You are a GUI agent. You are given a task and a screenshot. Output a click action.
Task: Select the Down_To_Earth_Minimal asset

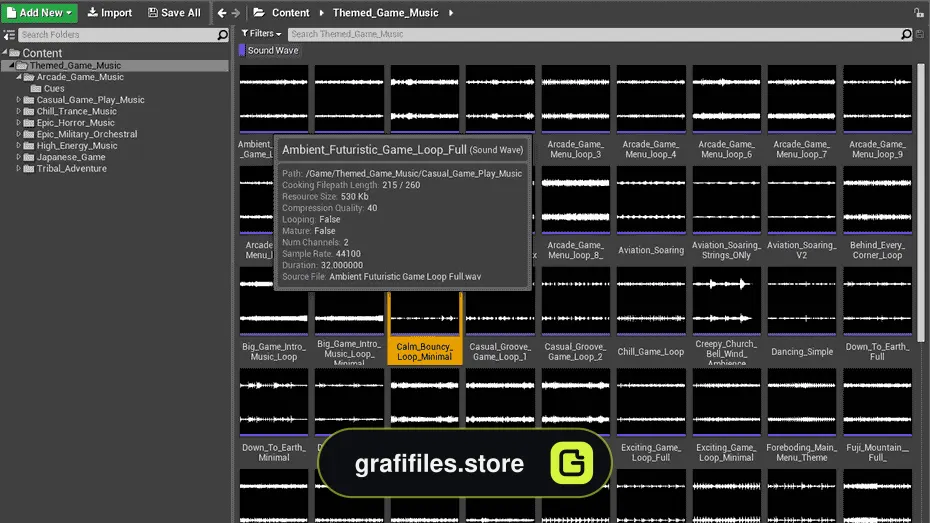tap(273, 416)
